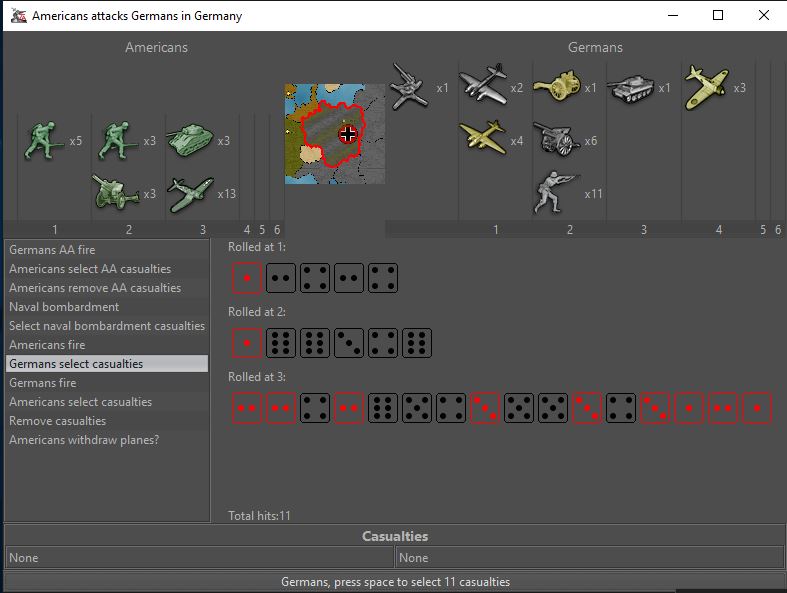Click the 'Americans' heading
The image size is (787, 593).
point(157,47)
